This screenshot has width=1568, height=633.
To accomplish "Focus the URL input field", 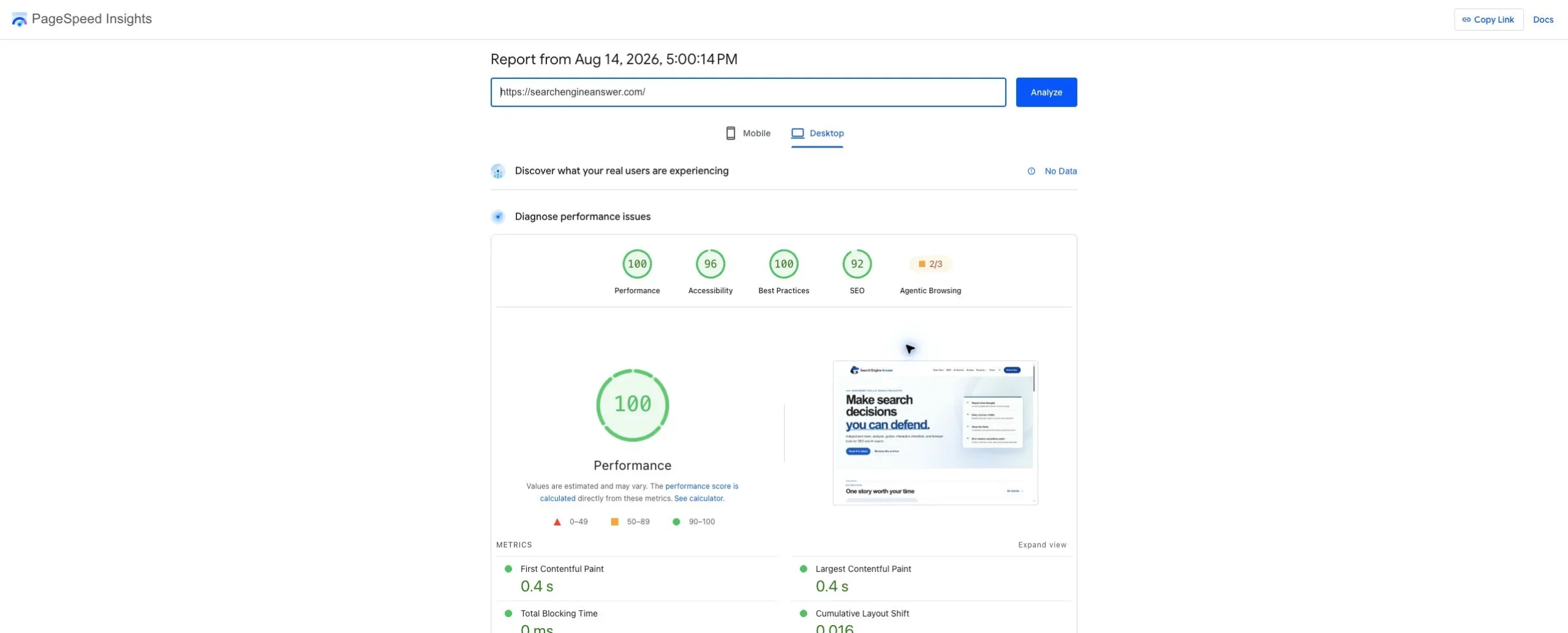I will point(748,92).
